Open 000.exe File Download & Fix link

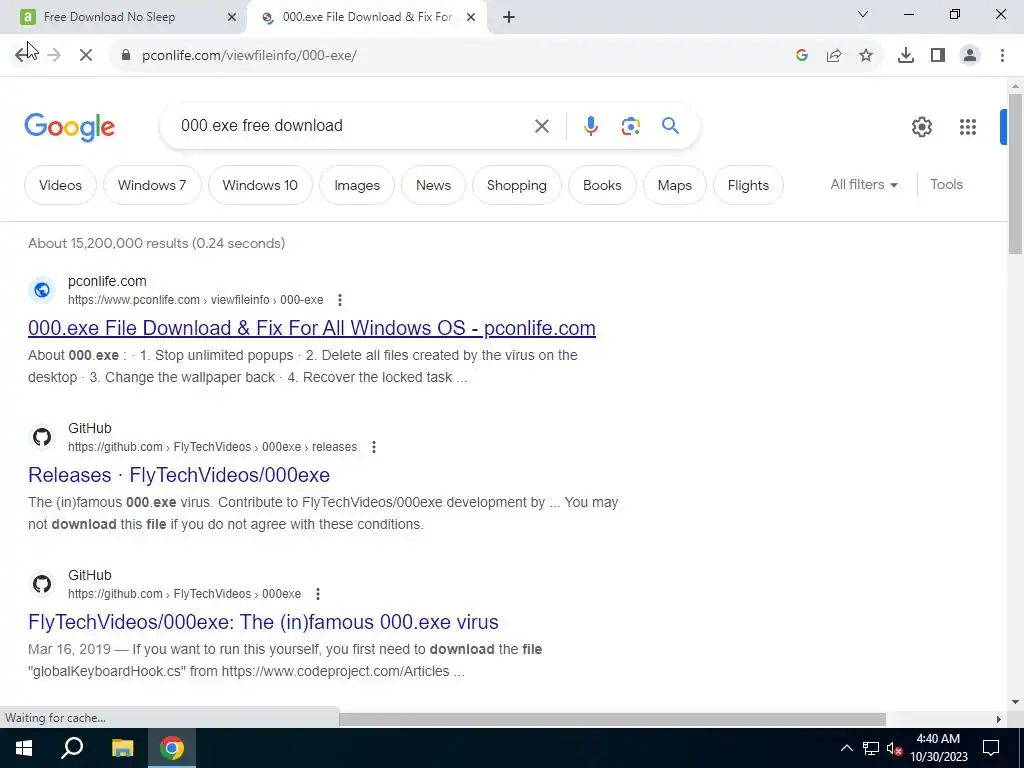(312, 328)
